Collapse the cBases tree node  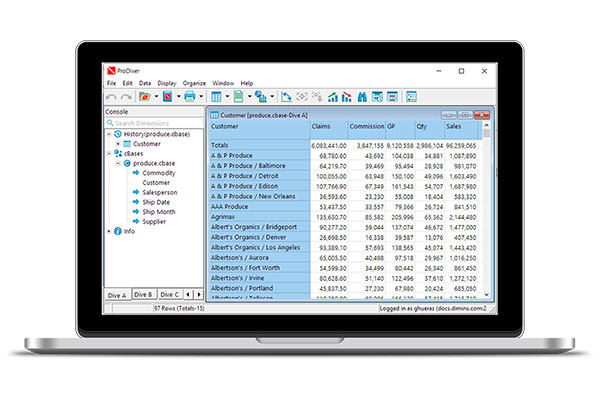pos(109,153)
